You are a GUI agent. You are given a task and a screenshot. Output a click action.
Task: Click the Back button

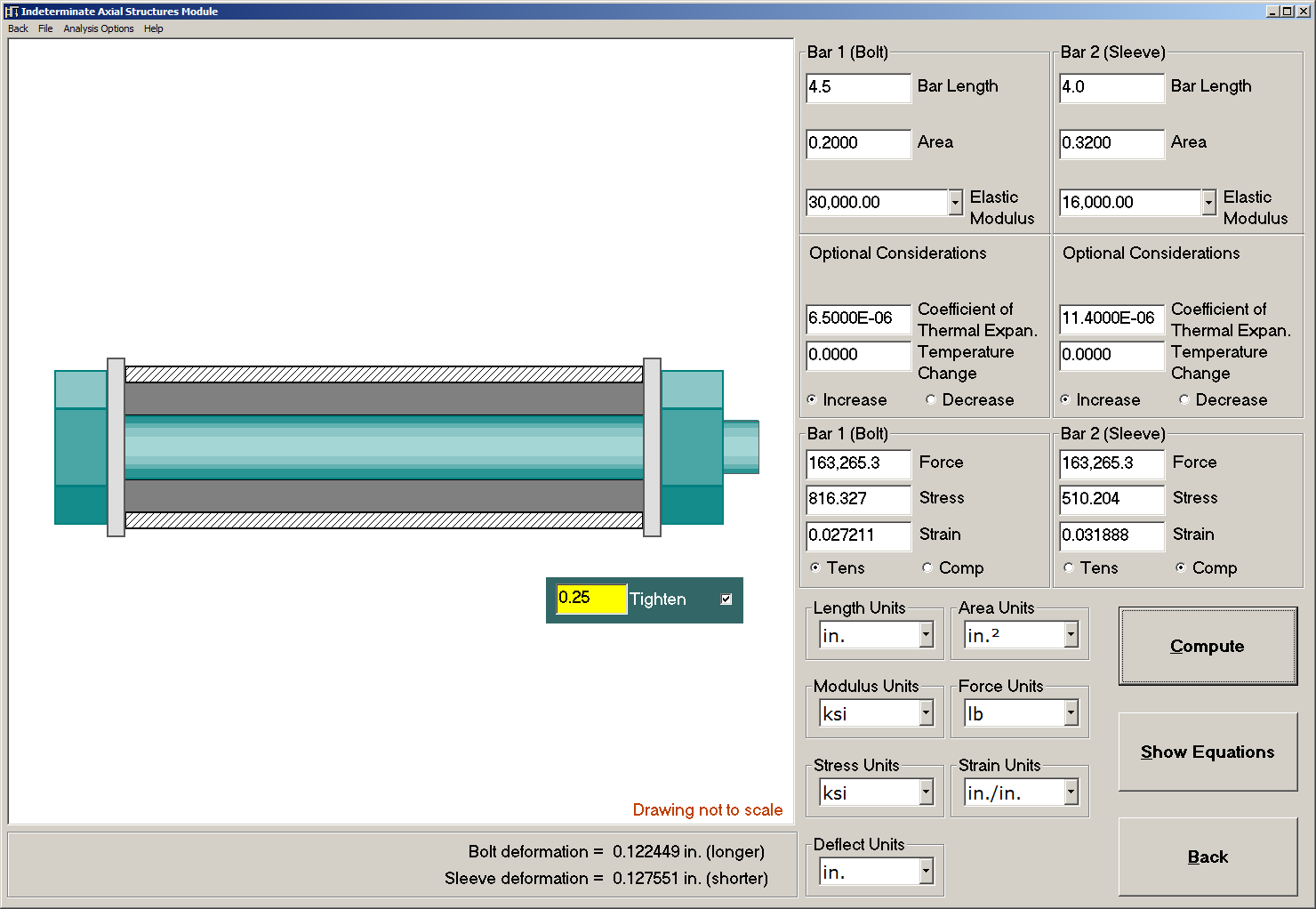pyautogui.click(x=1207, y=857)
